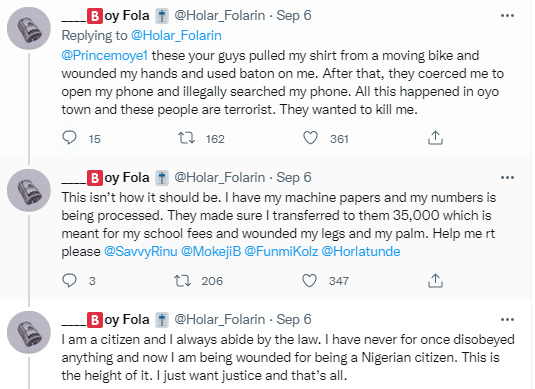Open the third tweet's profile avatar

(x=29, y=332)
